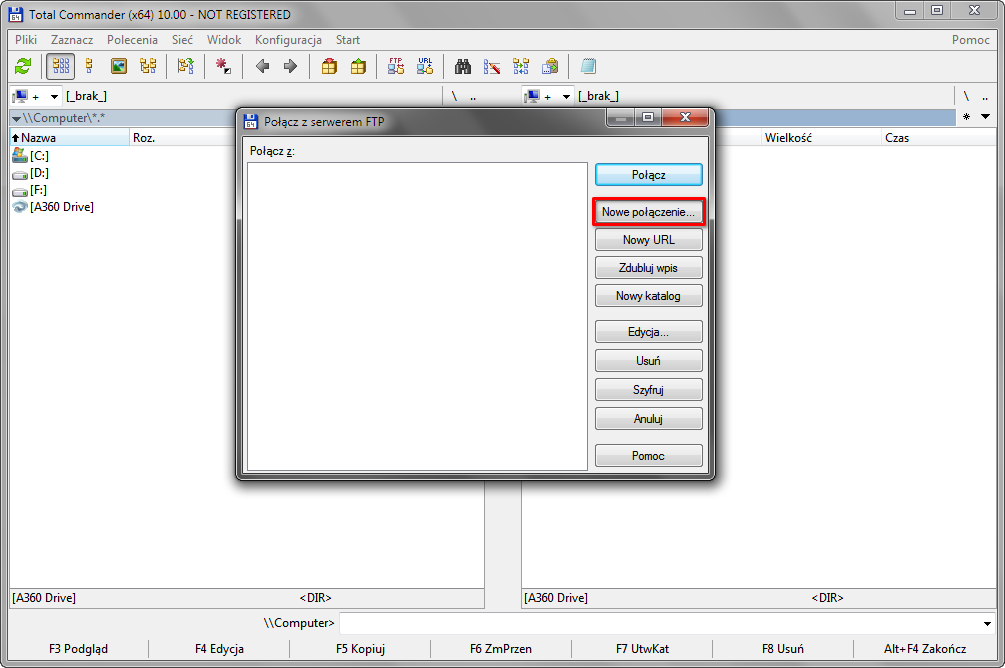Click the Anuluj button
The height and width of the screenshot is (668, 1005).
tap(649, 419)
